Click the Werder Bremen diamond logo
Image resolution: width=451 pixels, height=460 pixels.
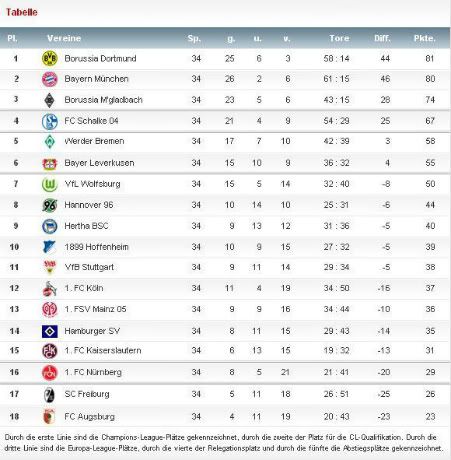coord(50,141)
